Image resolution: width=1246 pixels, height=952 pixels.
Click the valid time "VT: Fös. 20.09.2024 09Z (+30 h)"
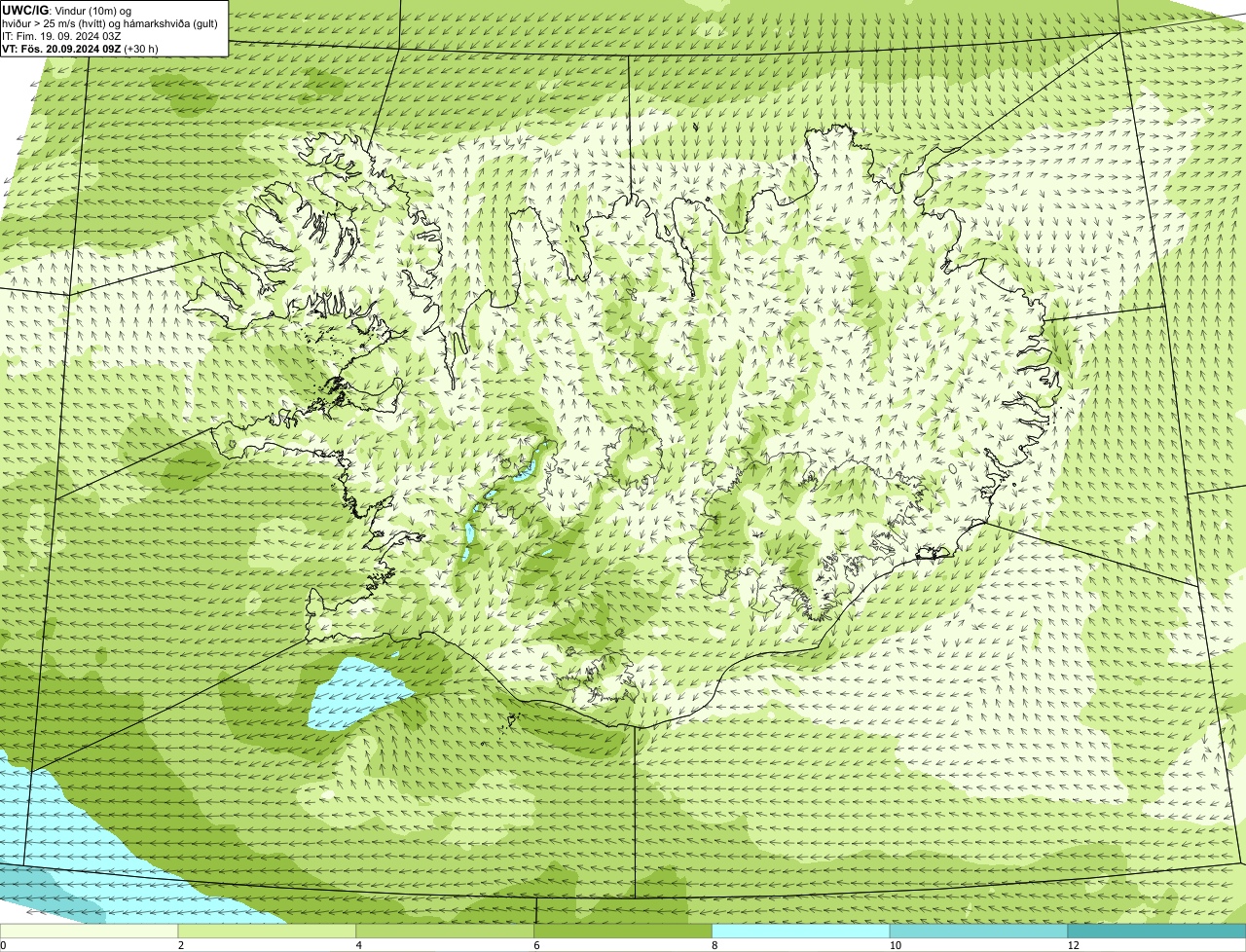click(80, 48)
